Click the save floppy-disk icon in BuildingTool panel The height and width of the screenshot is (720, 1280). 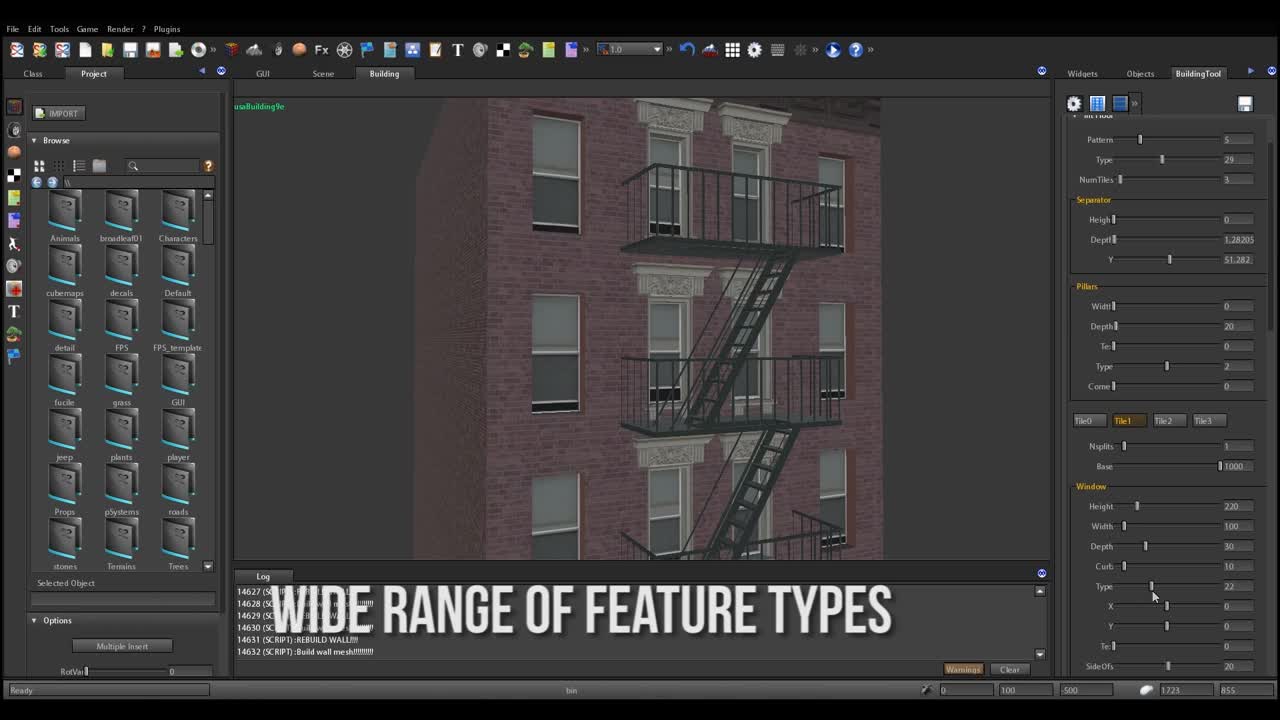coord(1245,103)
